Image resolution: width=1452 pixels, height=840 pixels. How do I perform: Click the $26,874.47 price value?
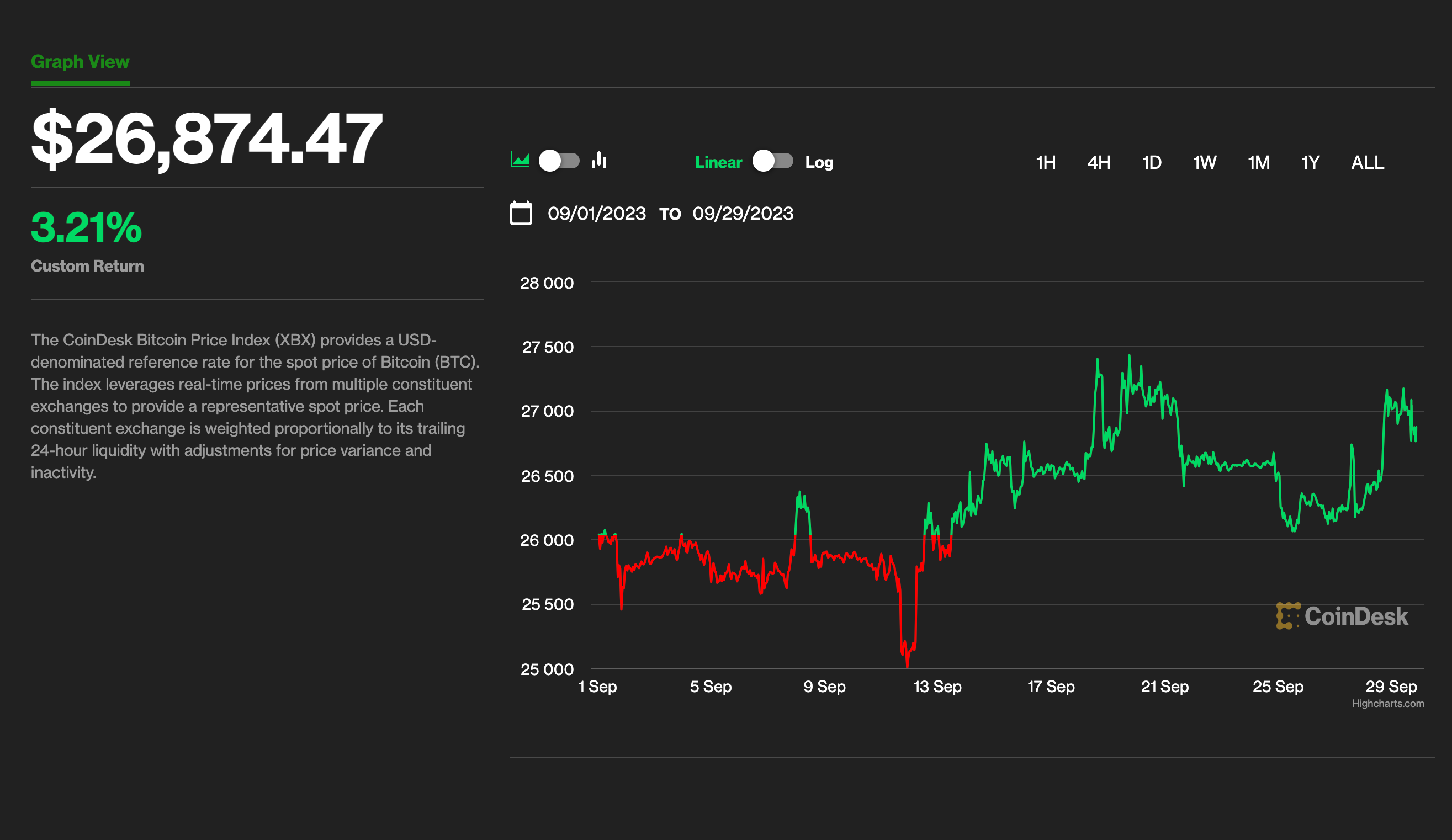[207, 139]
